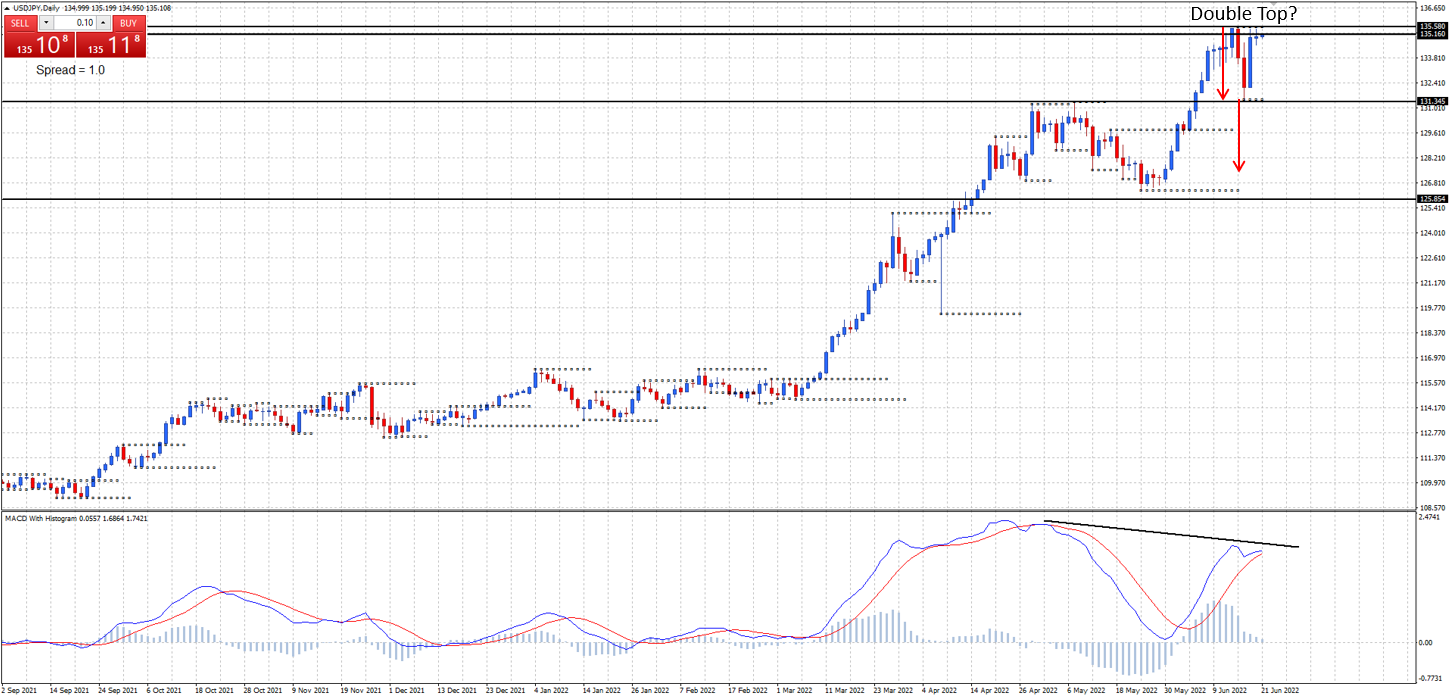Click the SELL button at 135.108

[x=20, y=22]
